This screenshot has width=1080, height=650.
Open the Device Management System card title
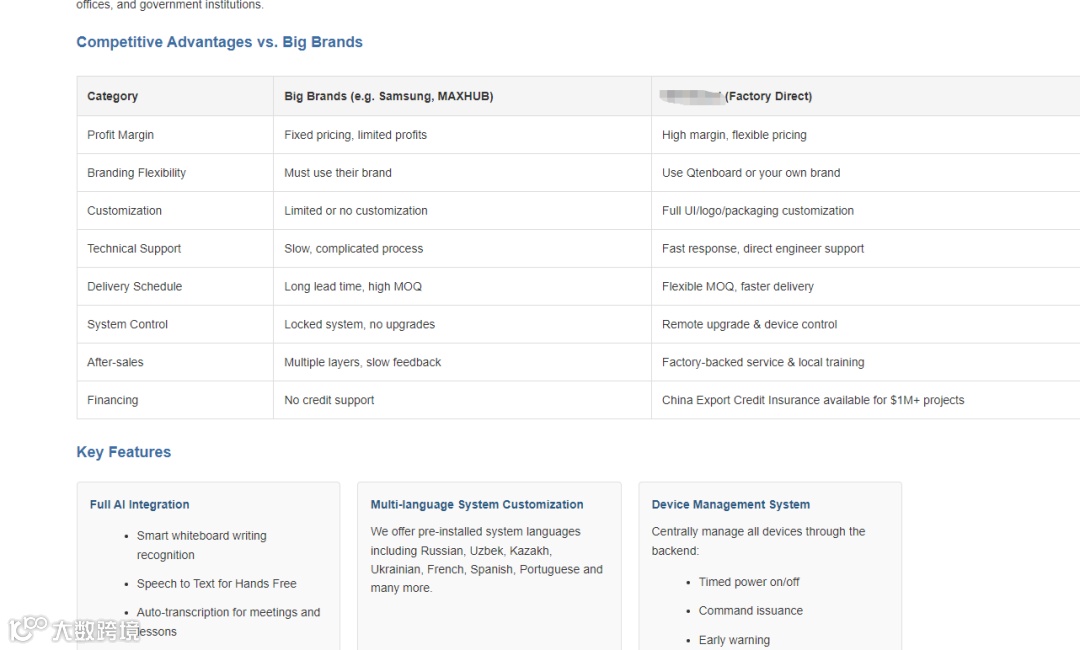730,505
